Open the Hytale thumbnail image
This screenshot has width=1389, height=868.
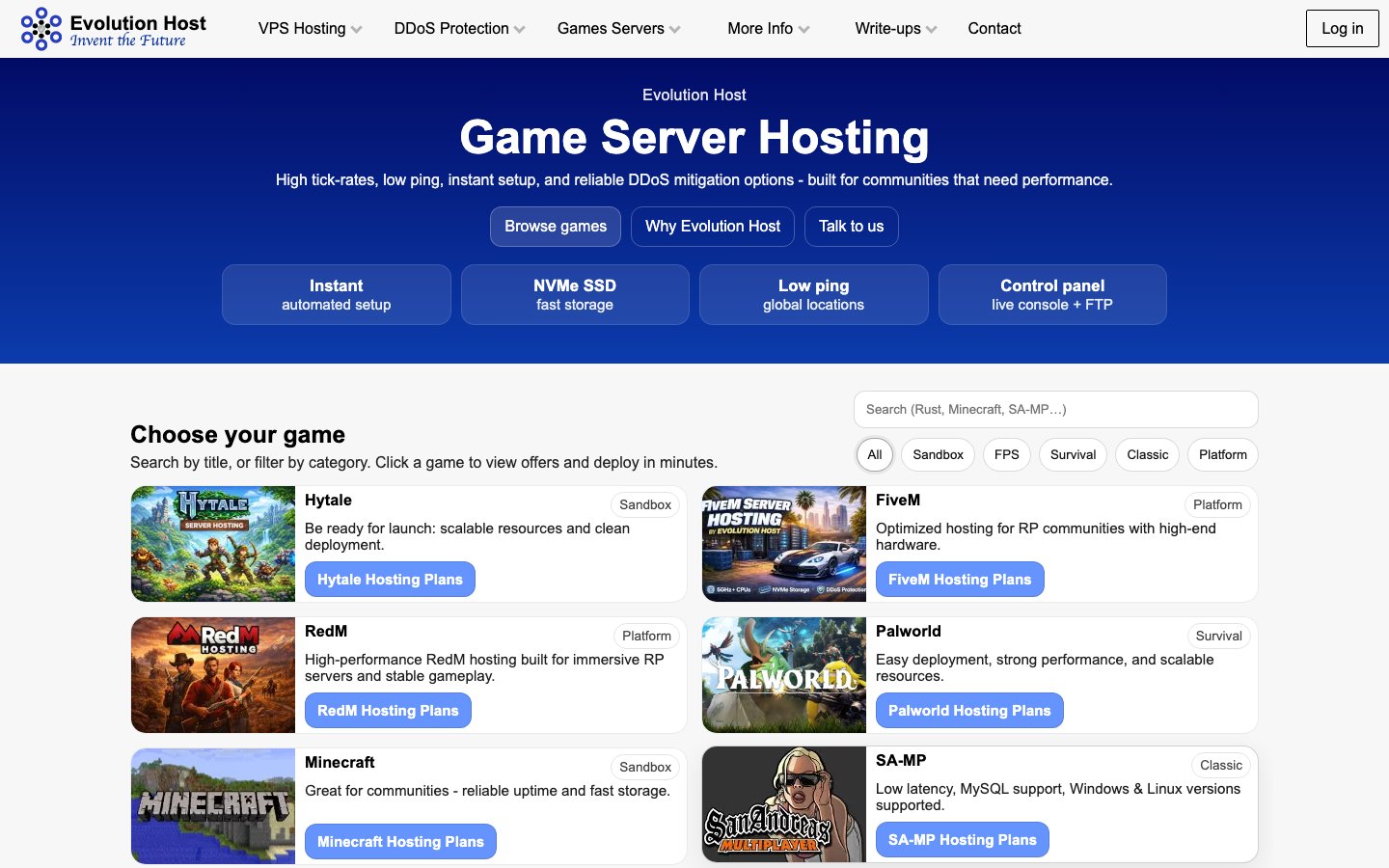click(x=213, y=544)
